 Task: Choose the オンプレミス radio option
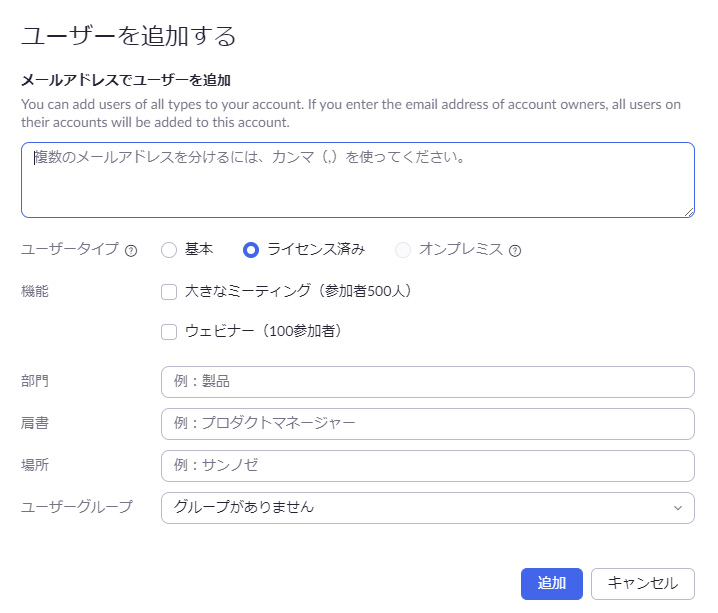tap(403, 250)
